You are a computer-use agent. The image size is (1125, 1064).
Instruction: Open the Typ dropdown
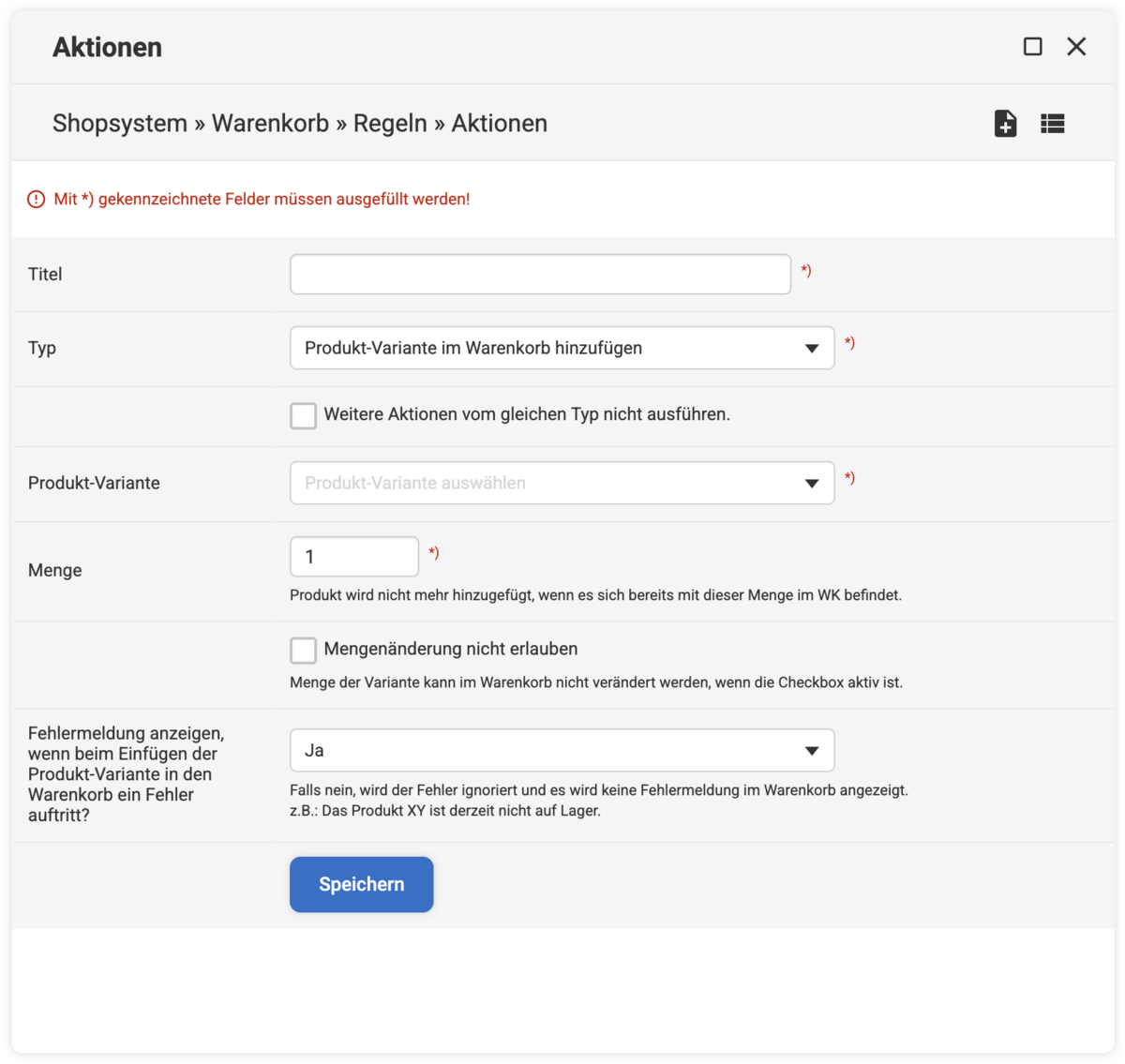point(562,348)
